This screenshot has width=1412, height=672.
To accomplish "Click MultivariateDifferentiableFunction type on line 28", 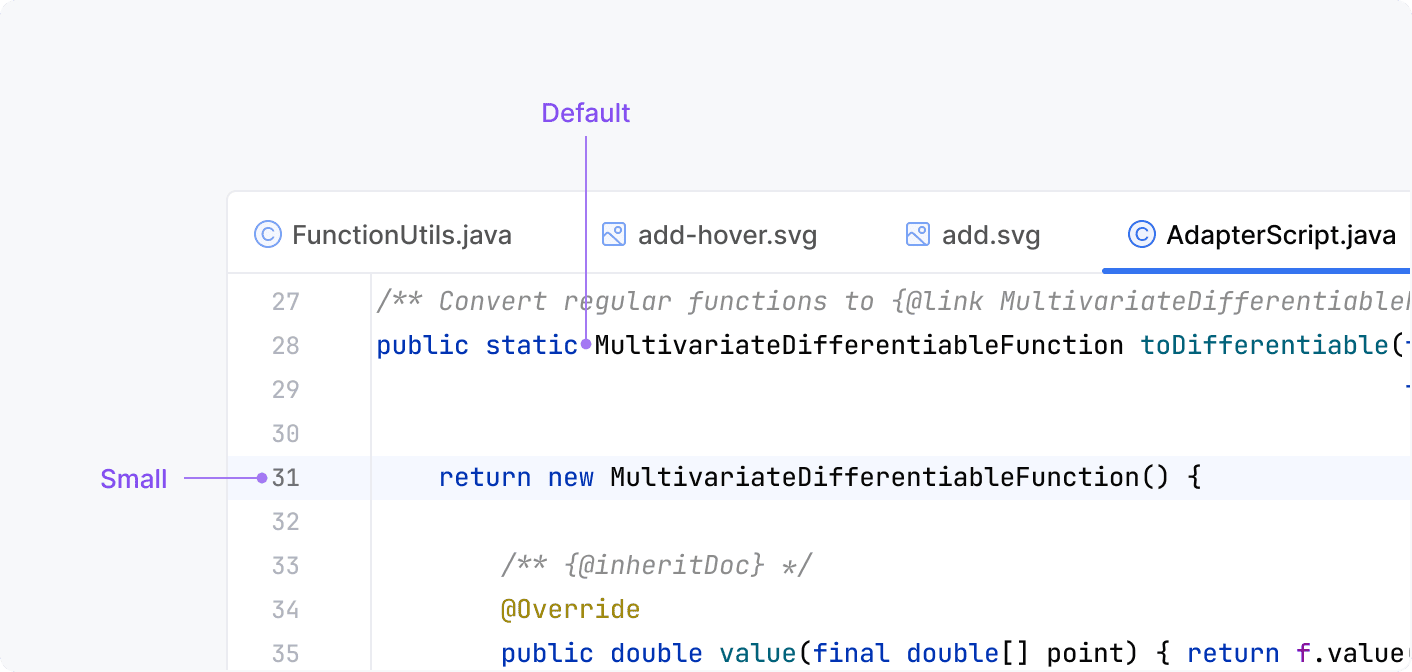I will click(x=858, y=346).
